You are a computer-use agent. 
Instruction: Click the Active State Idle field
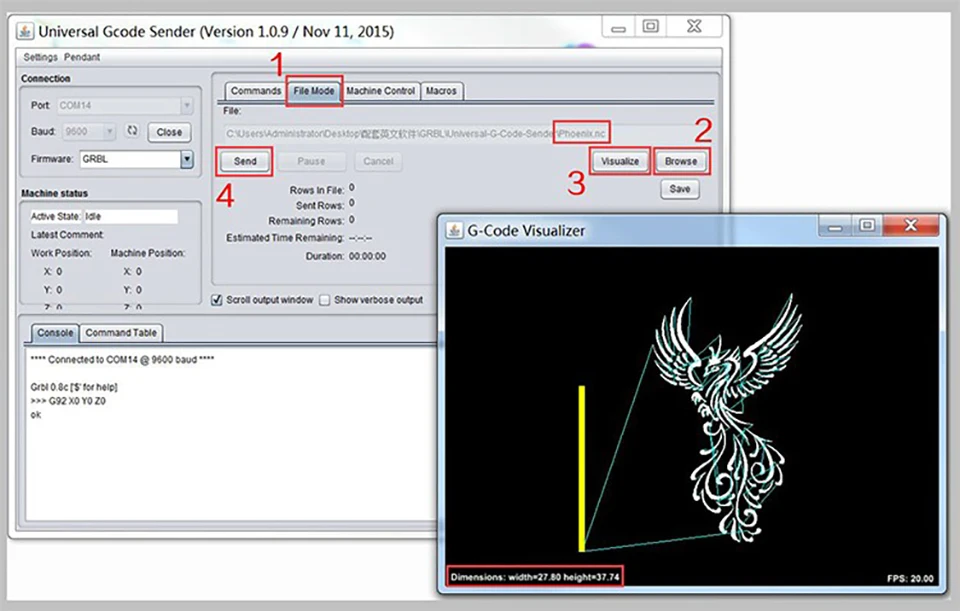(x=130, y=216)
